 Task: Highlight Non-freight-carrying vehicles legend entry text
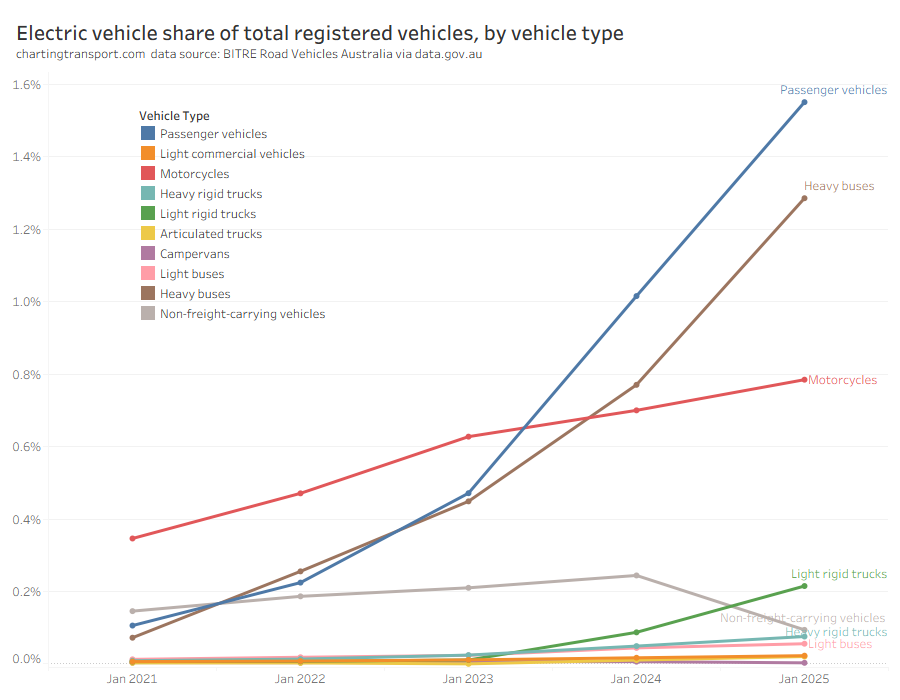pyautogui.click(x=242, y=314)
